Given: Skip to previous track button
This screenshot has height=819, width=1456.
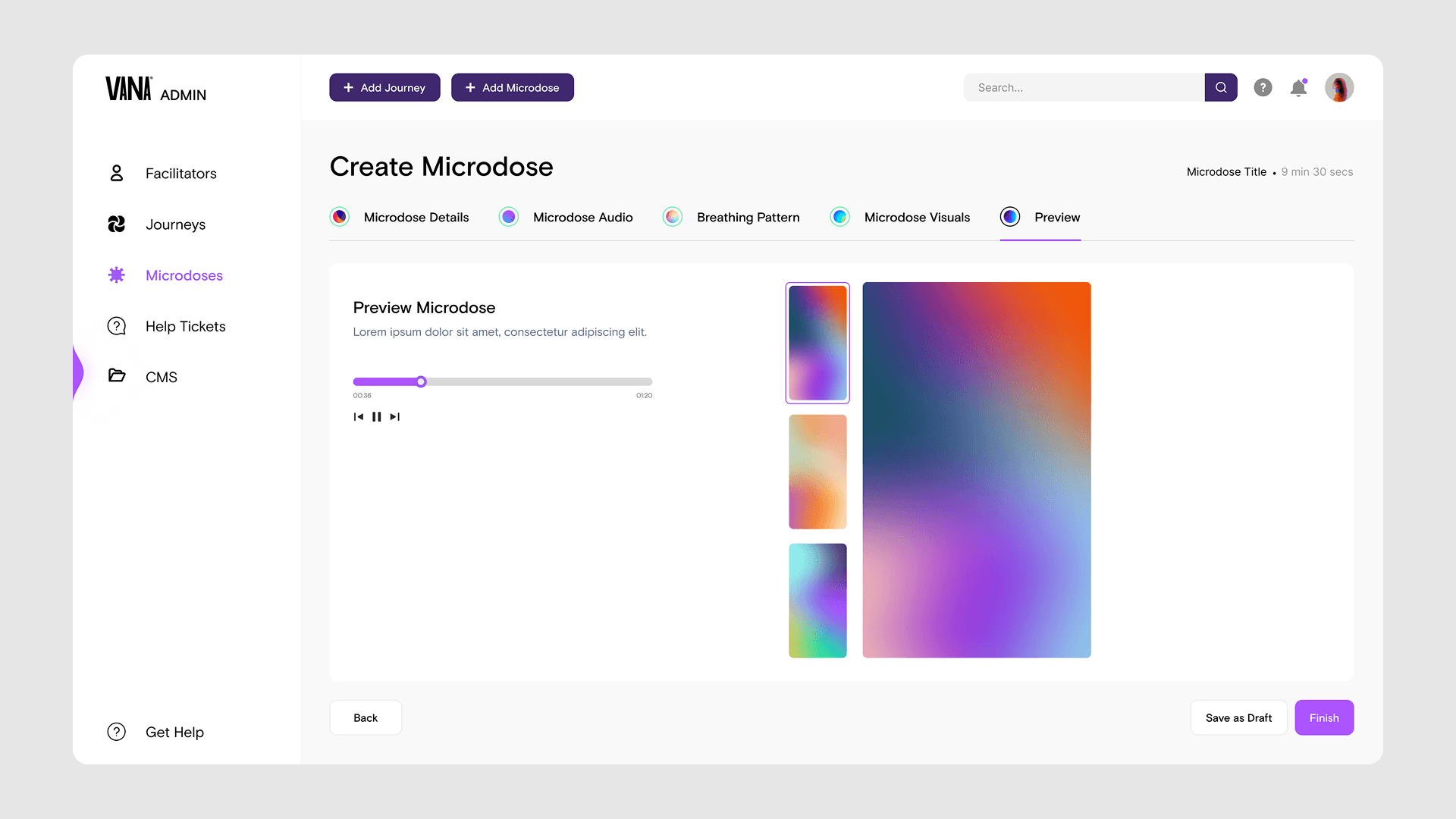Looking at the screenshot, I should pyautogui.click(x=359, y=416).
